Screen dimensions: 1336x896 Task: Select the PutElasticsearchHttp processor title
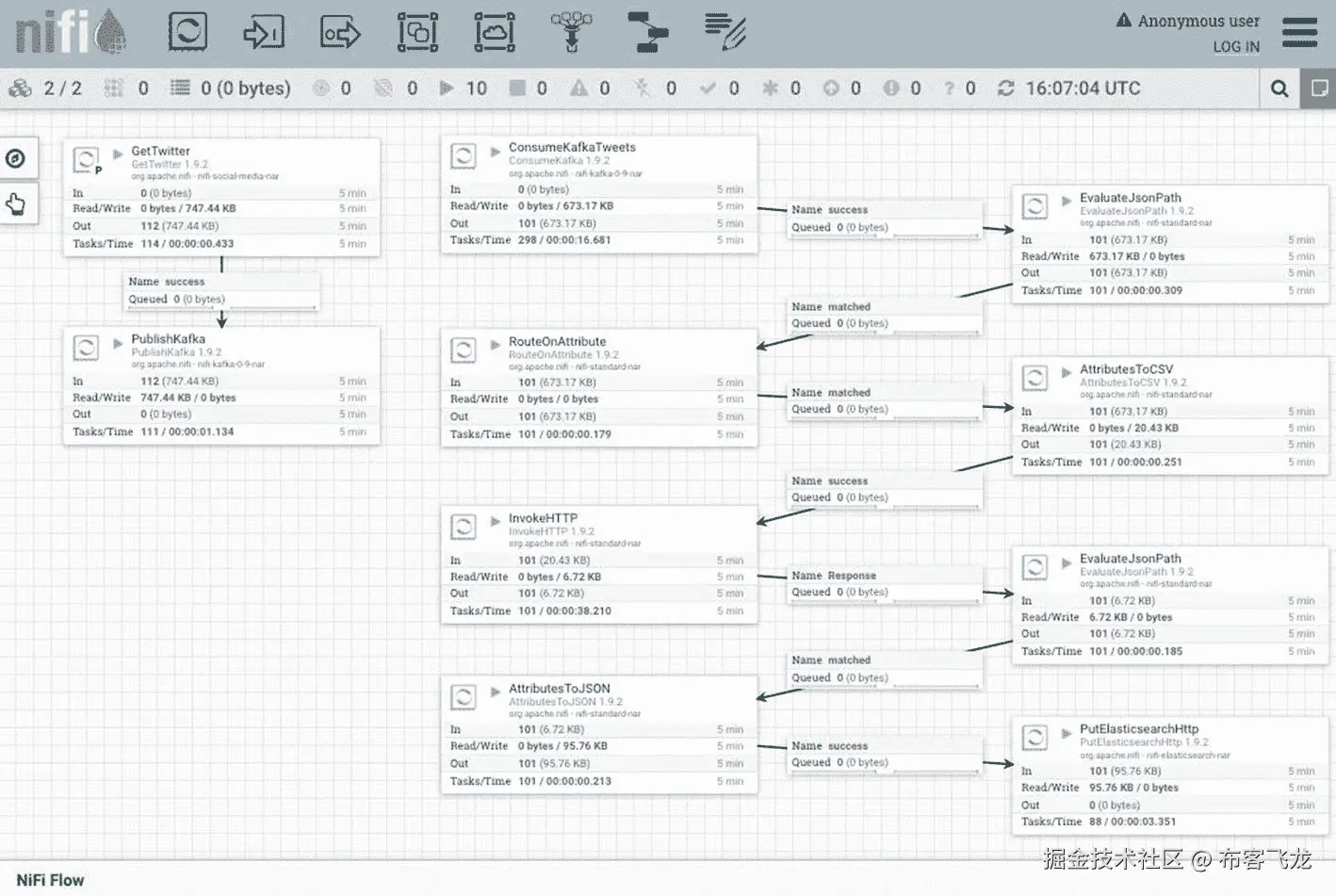click(1139, 729)
